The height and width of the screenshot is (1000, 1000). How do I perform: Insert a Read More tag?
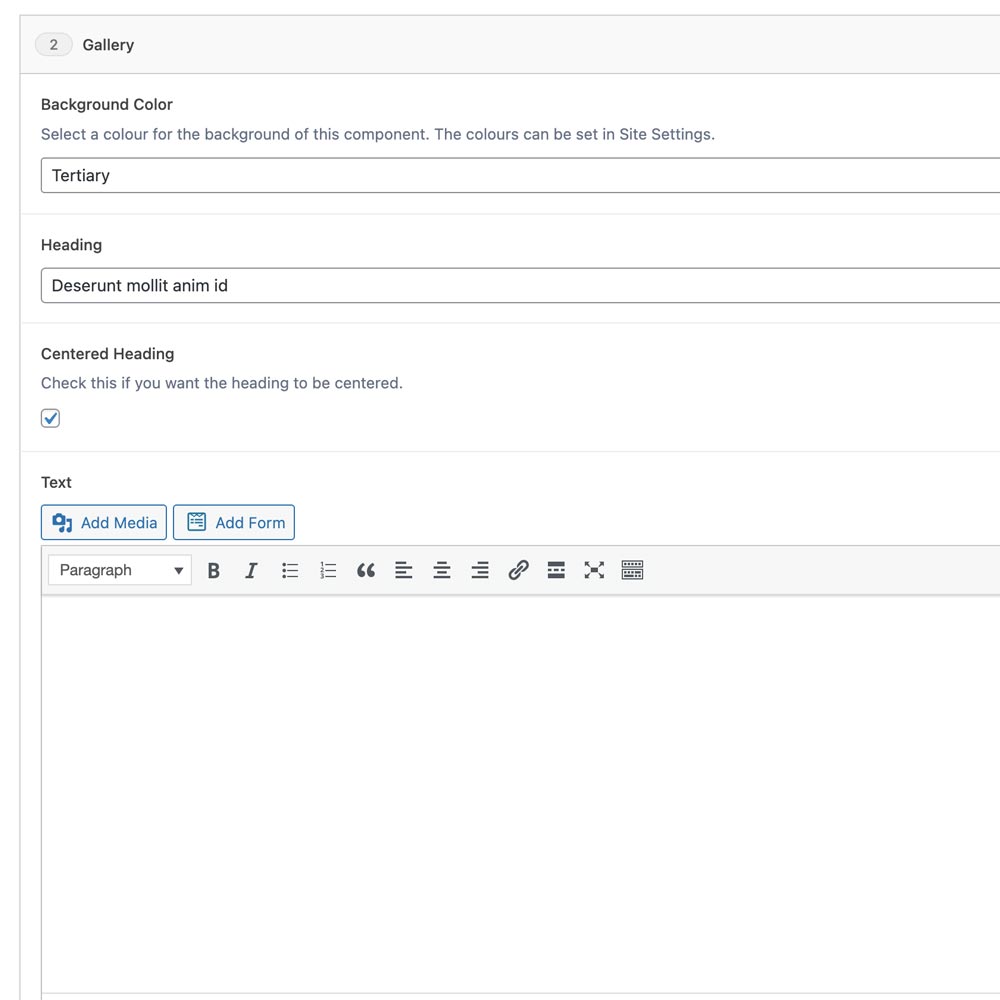coord(556,570)
